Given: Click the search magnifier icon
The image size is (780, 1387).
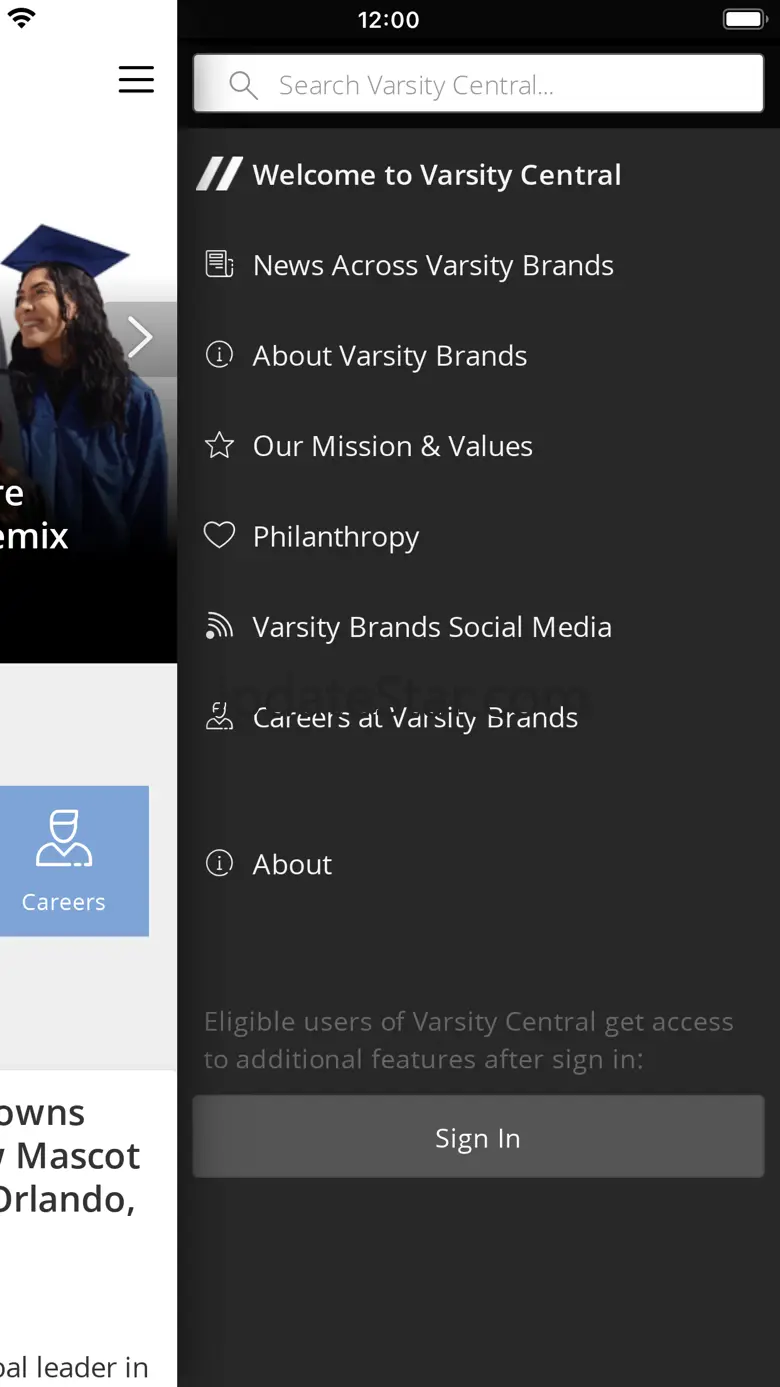Looking at the screenshot, I should pos(243,85).
